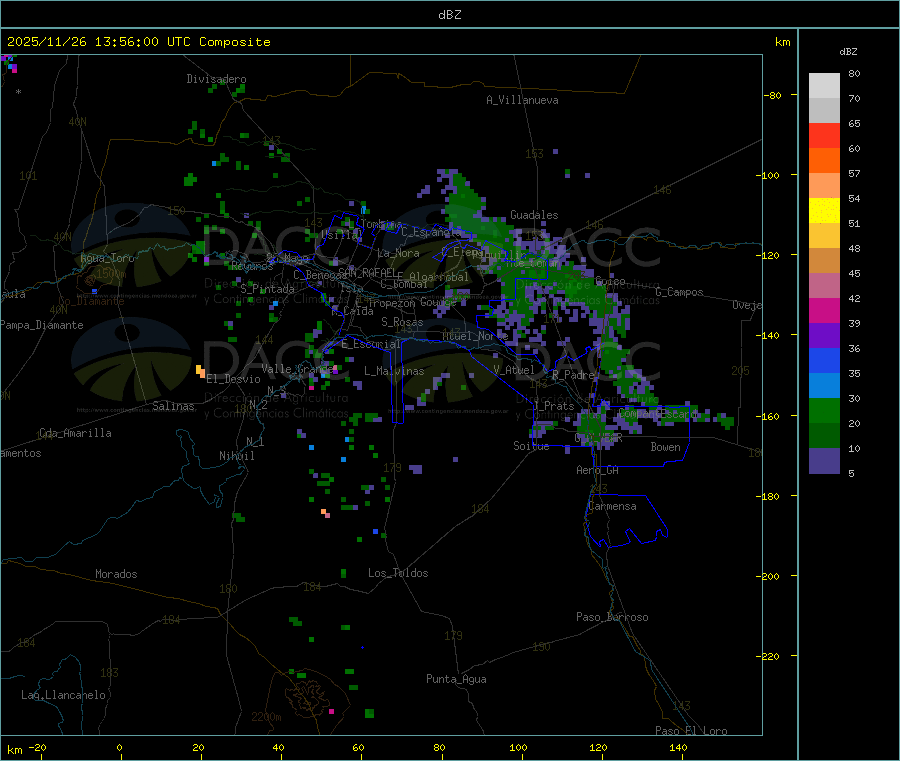Click the Nihuil map label
900x761 pixels.
(236, 456)
